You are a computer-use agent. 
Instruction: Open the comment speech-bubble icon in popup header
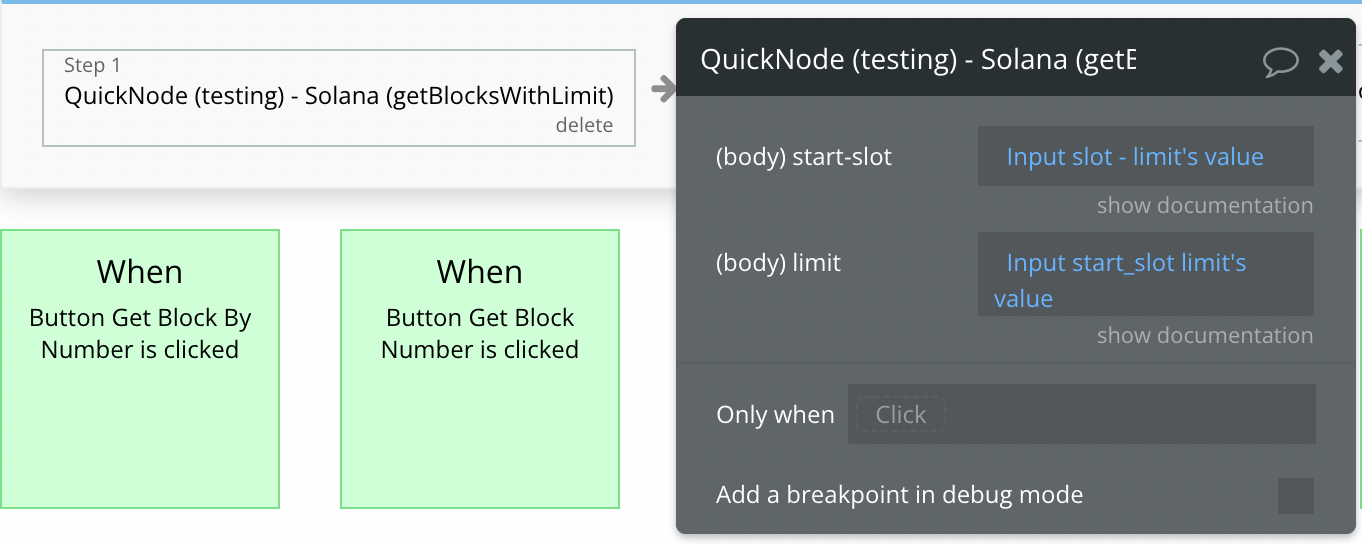click(x=1281, y=62)
